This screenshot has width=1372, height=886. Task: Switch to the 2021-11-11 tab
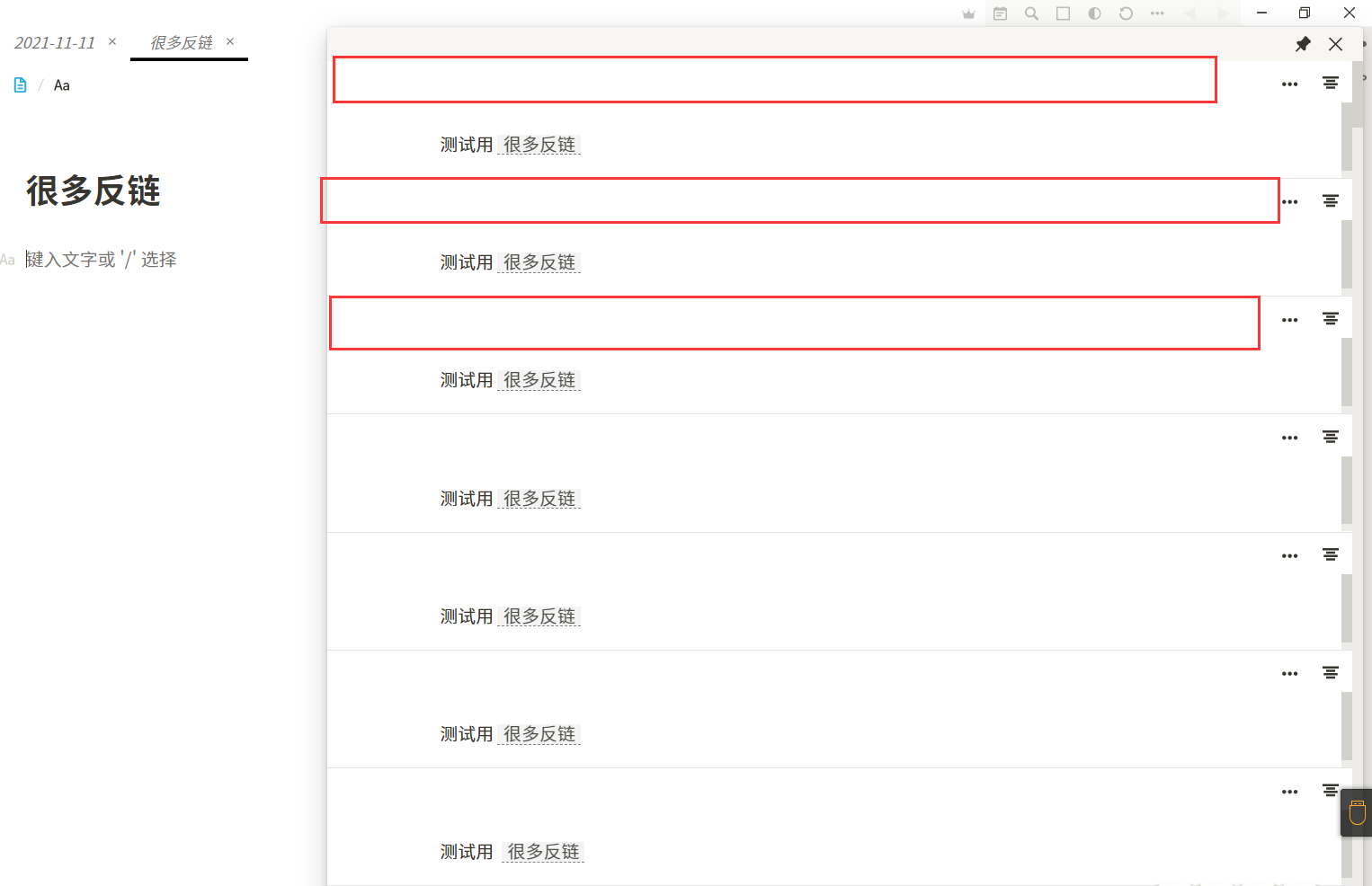pos(55,42)
